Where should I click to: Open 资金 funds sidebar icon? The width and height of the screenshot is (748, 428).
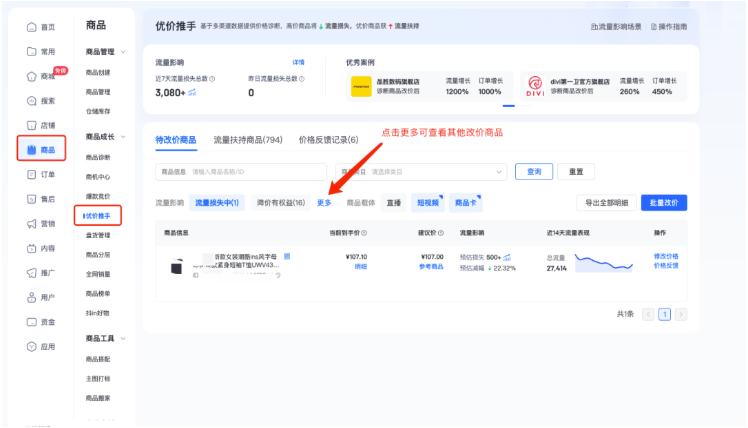coord(32,322)
